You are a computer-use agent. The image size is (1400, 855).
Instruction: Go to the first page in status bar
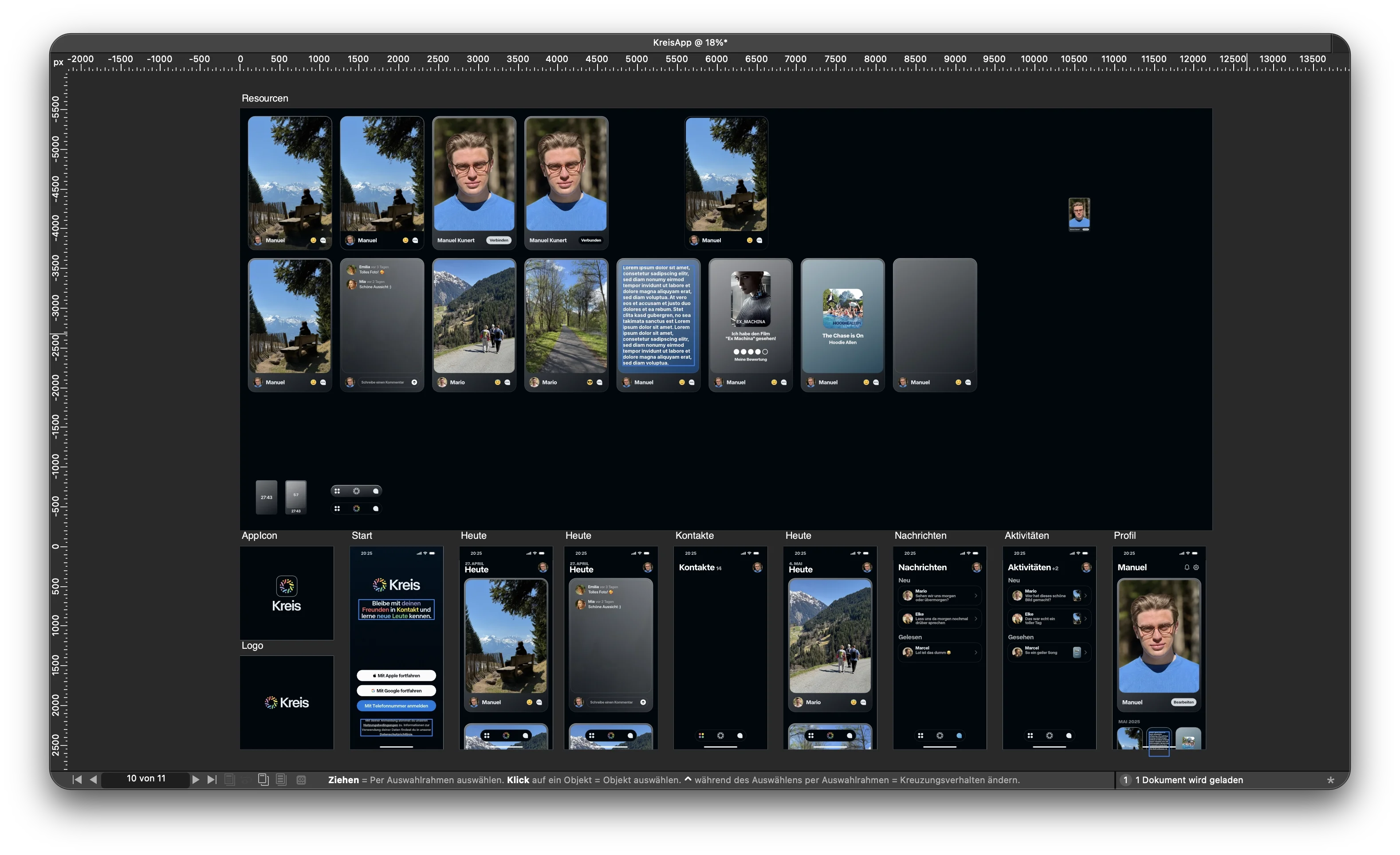pos(77,780)
